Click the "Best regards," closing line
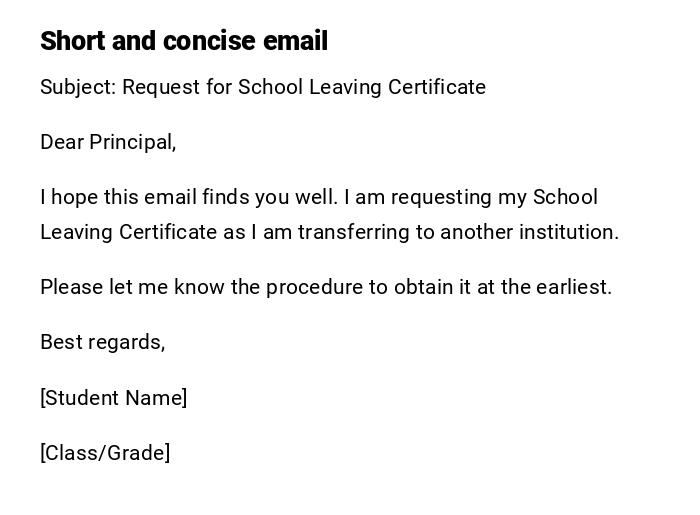This screenshot has width=700, height=515. 102,342
